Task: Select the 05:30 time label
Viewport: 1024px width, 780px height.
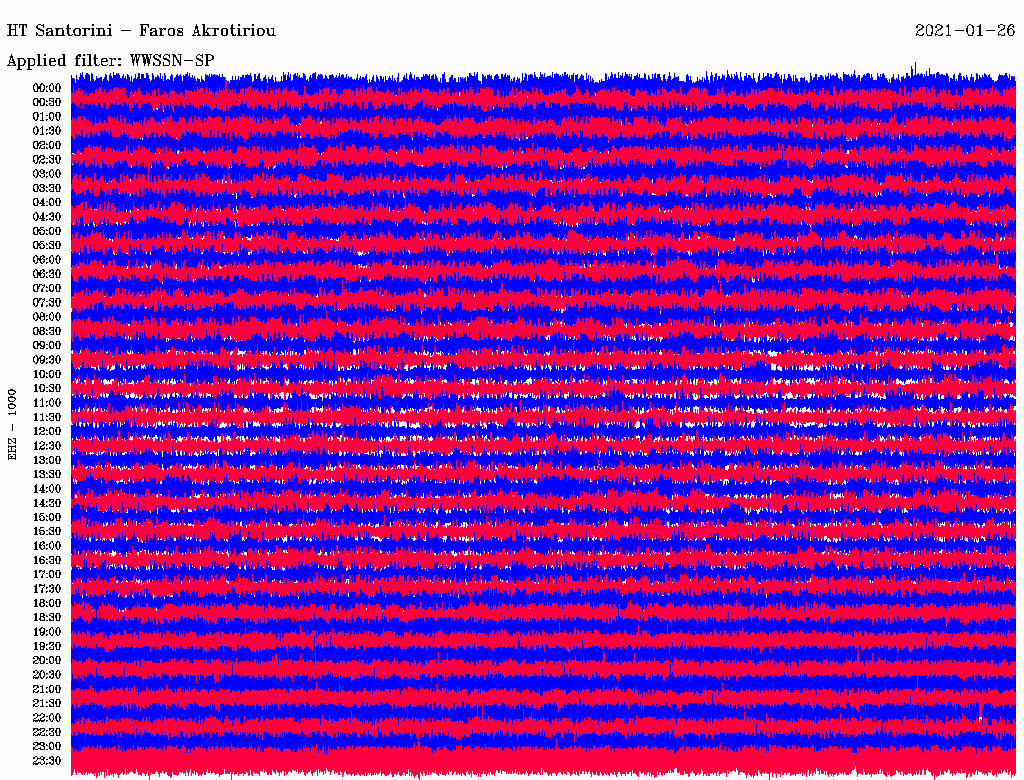Action: click(x=47, y=246)
